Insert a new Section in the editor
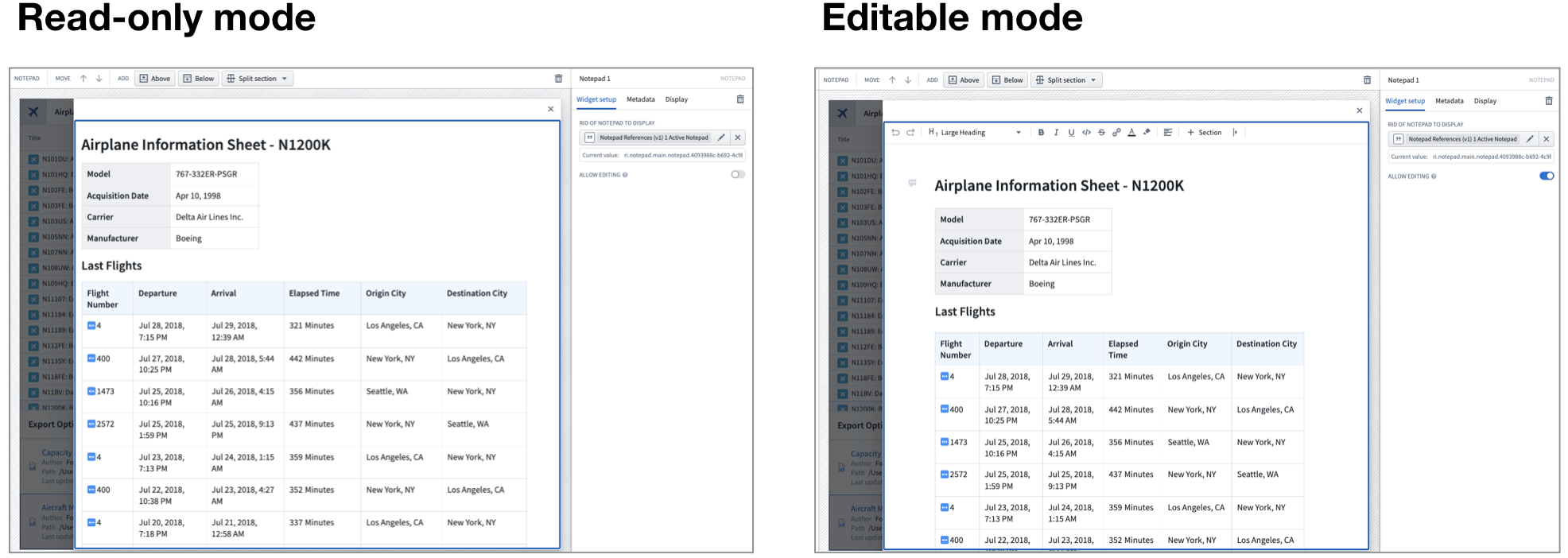The image size is (1568, 558). tap(1205, 133)
